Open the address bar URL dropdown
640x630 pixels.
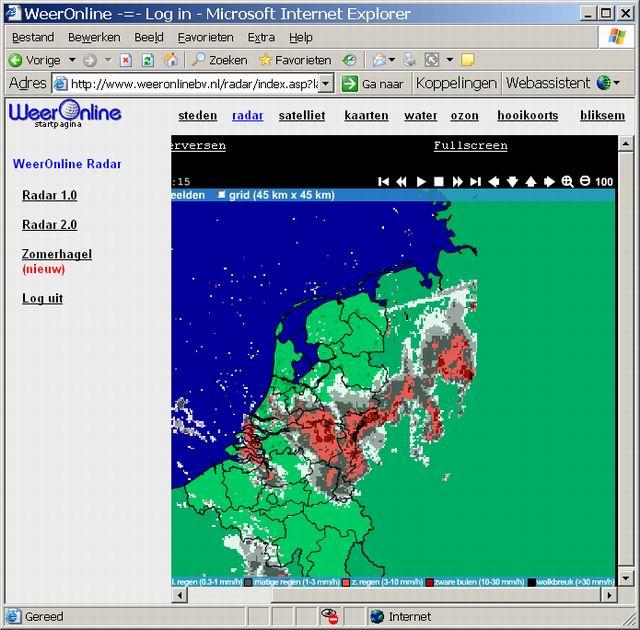click(326, 84)
